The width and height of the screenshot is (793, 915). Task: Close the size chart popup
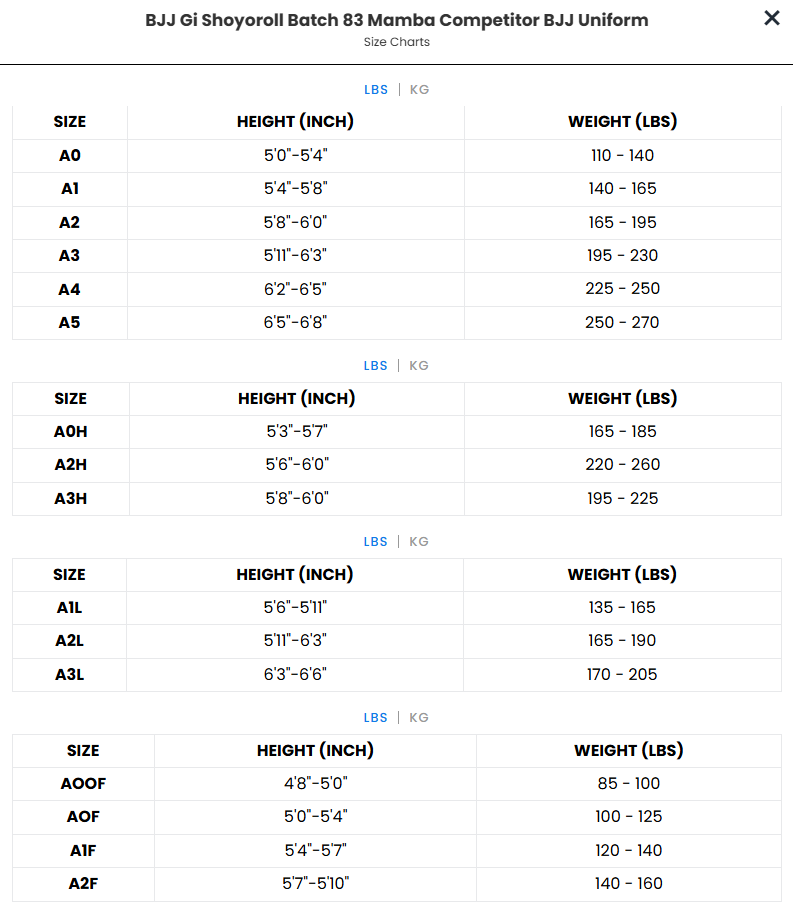771,18
